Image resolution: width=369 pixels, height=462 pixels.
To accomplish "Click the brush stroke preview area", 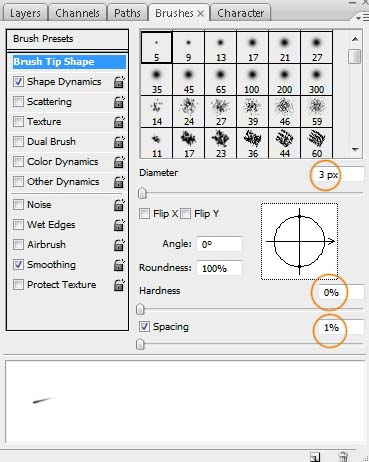I will (185, 402).
